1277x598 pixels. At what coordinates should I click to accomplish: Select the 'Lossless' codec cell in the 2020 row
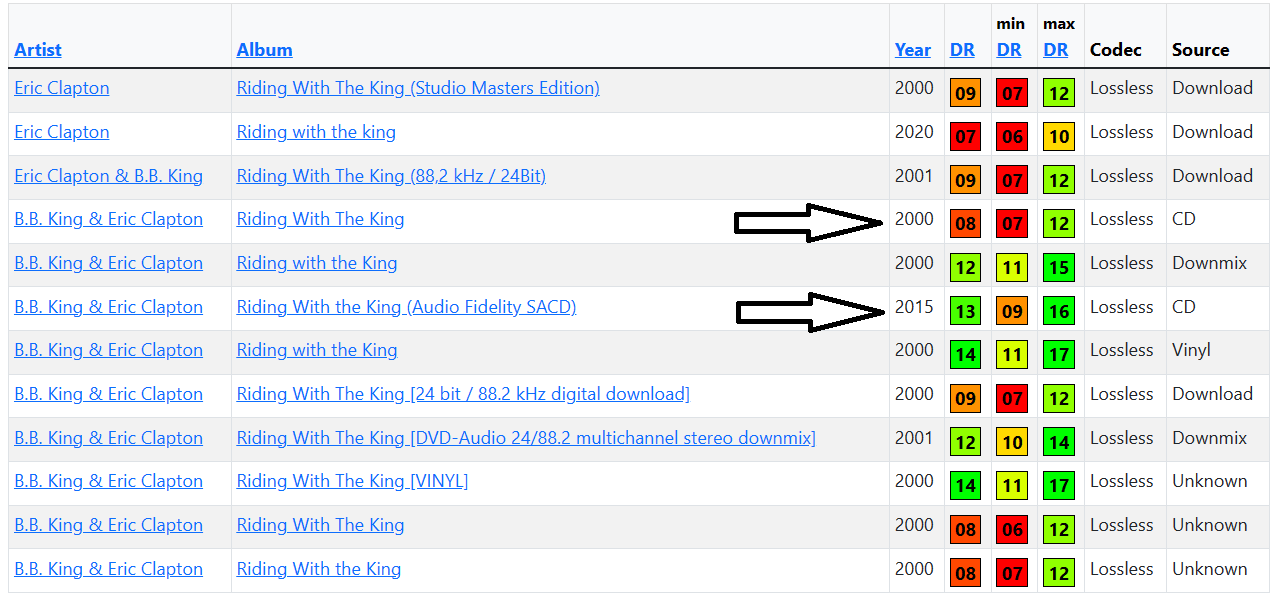coord(1122,132)
